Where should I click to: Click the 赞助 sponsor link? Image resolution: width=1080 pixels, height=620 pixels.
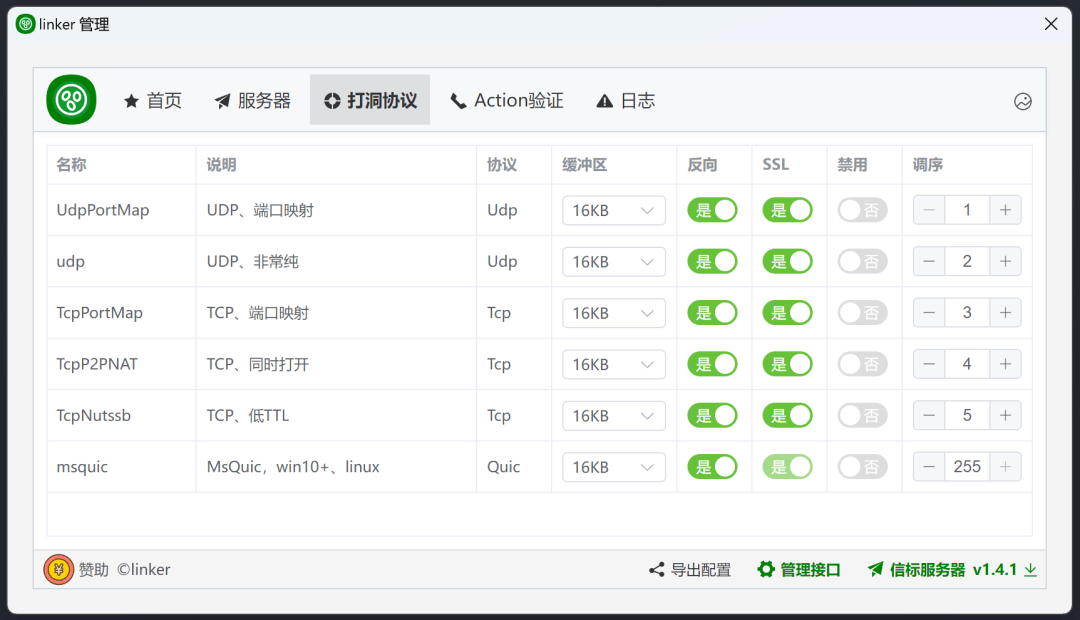(94, 570)
